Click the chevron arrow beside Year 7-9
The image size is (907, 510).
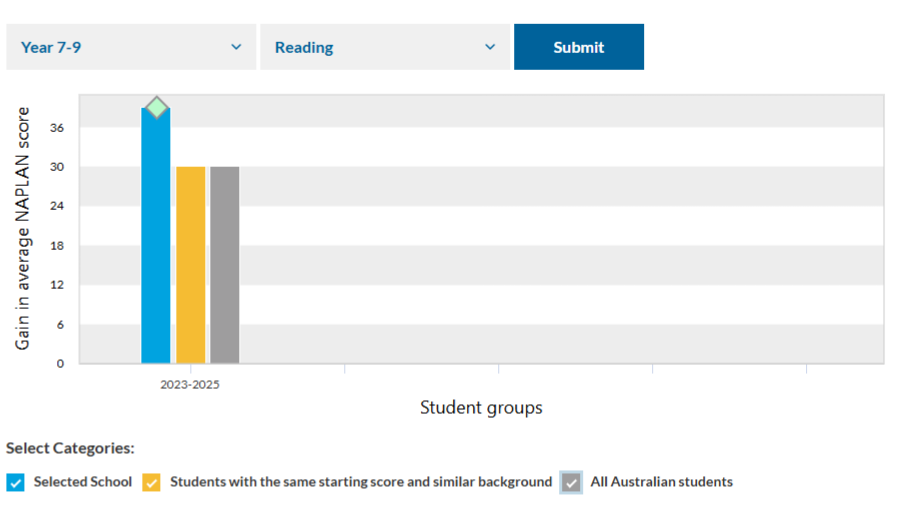[236, 47]
